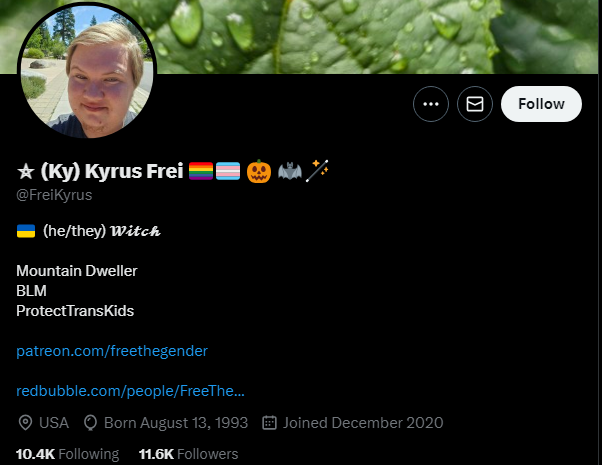602x465 pixels.
Task: Send a direct message via envelope icon
Action: coord(475,104)
